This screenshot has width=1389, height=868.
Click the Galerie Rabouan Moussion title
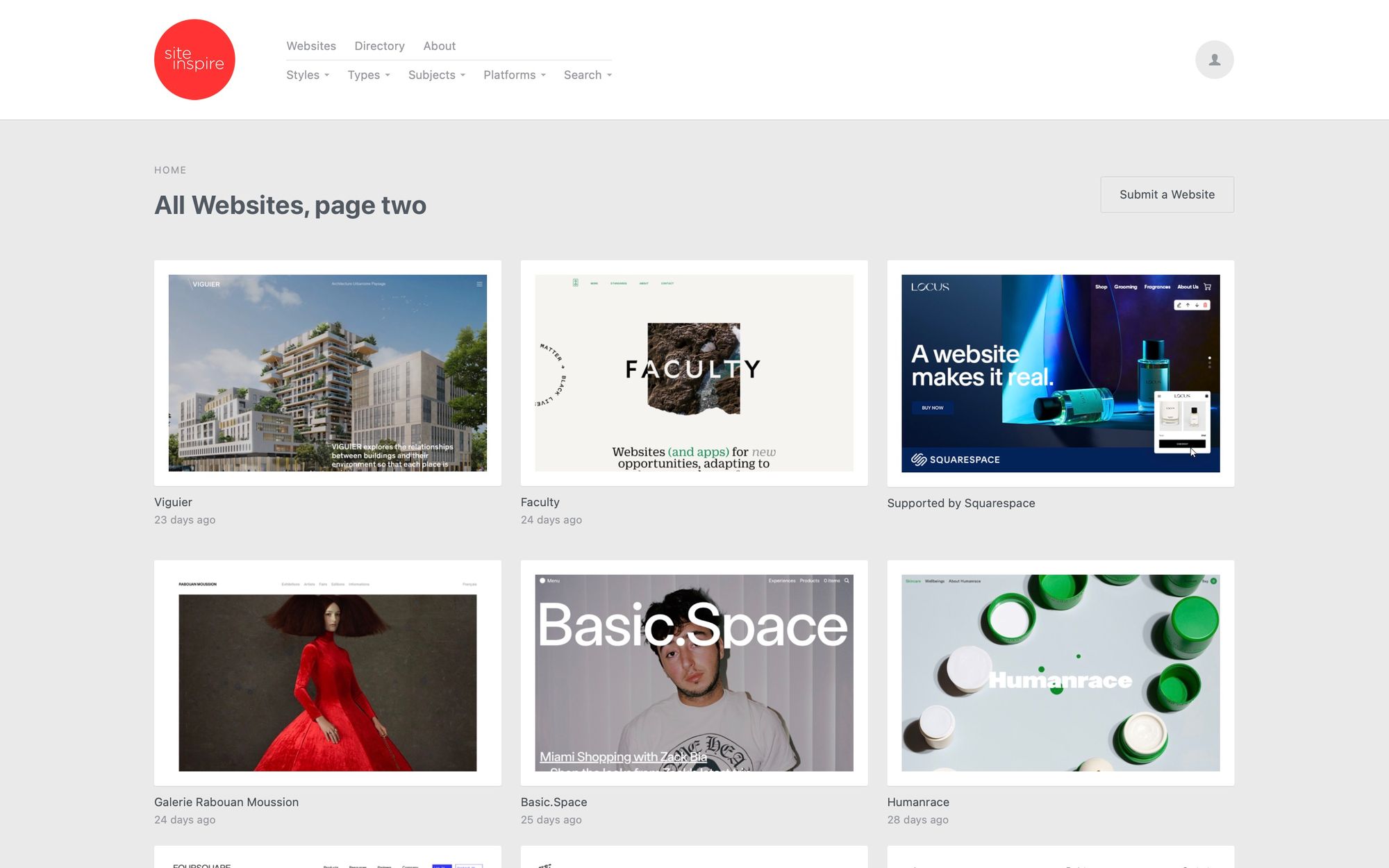pyautogui.click(x=226, y=802)
